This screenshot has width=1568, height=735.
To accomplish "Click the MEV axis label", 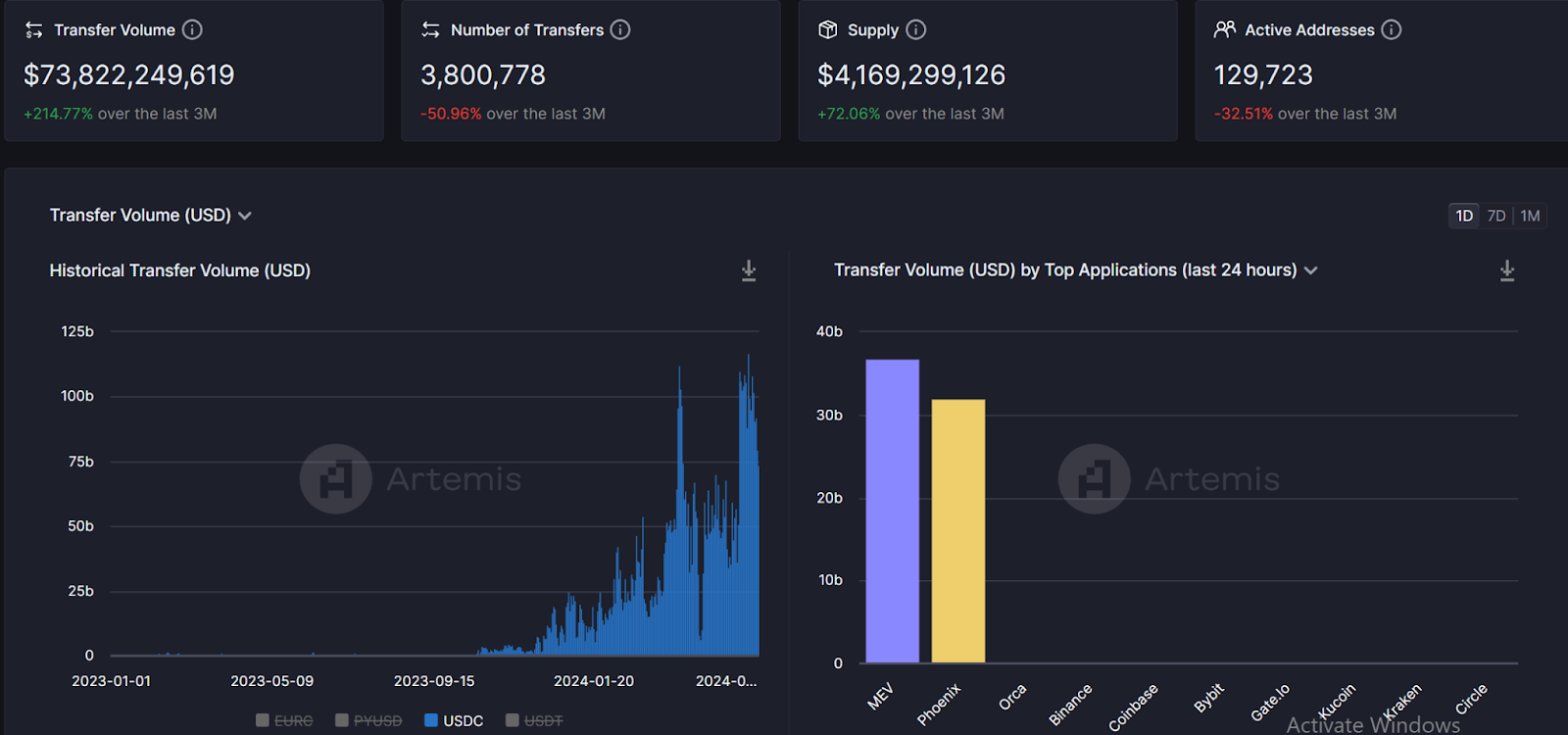I will click(880, 697).
